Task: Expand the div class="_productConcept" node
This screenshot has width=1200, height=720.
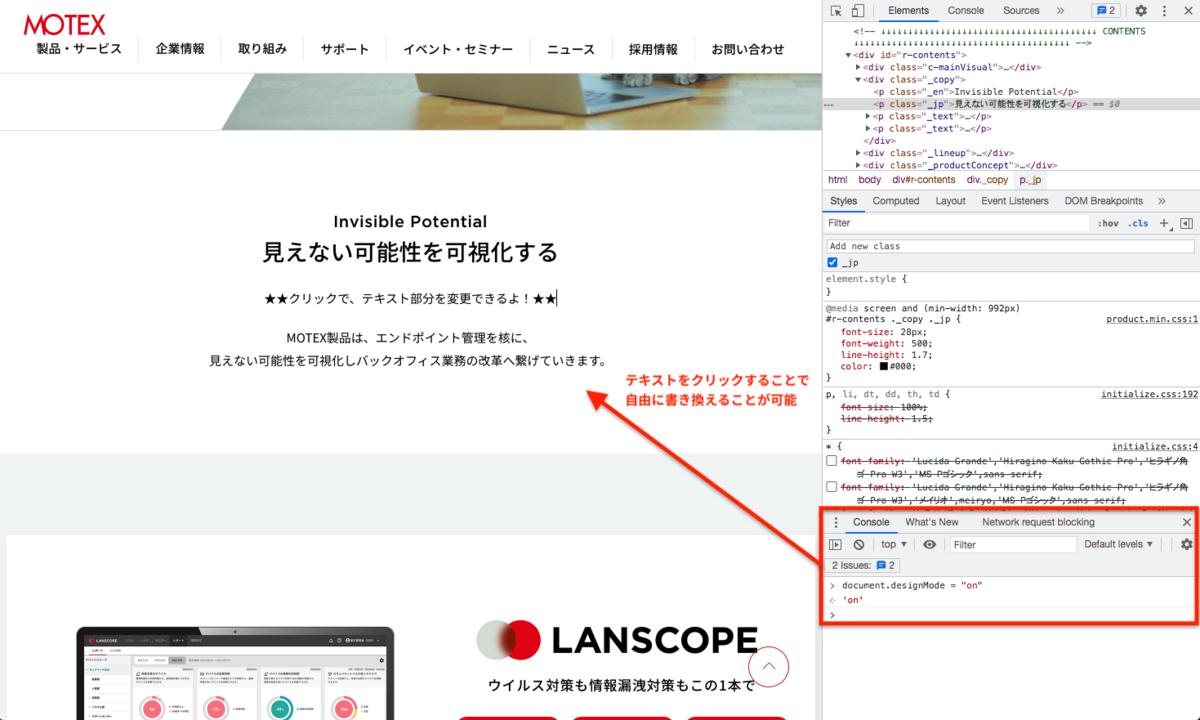Action: [x=857, y=165]
